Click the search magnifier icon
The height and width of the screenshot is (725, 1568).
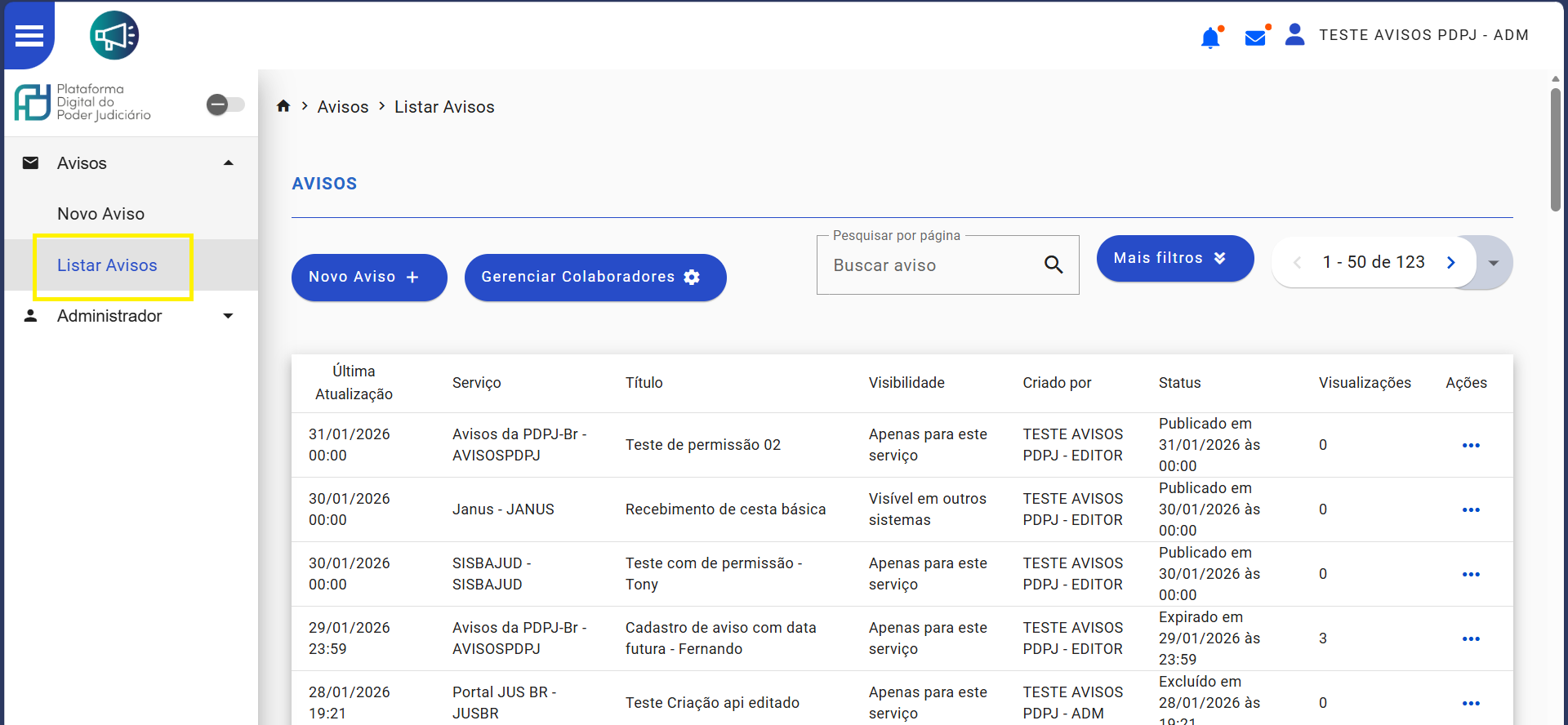point(1053,265)
